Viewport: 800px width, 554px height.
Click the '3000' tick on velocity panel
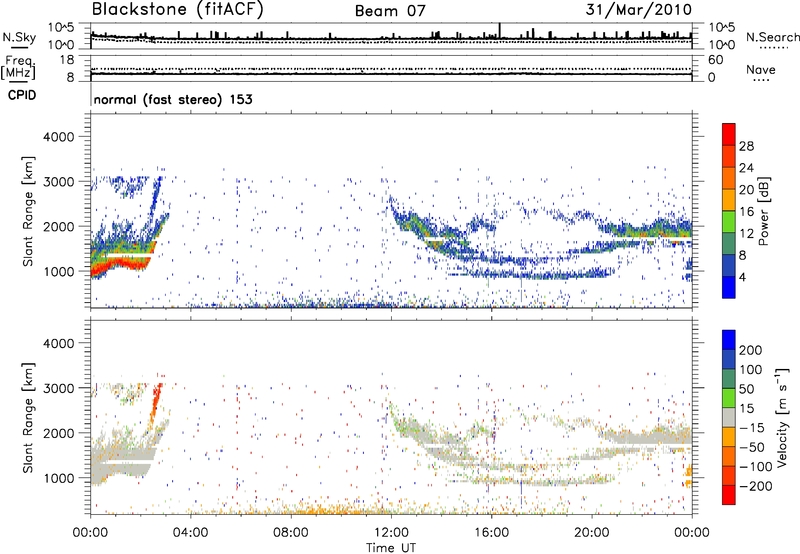pos(58,388)
